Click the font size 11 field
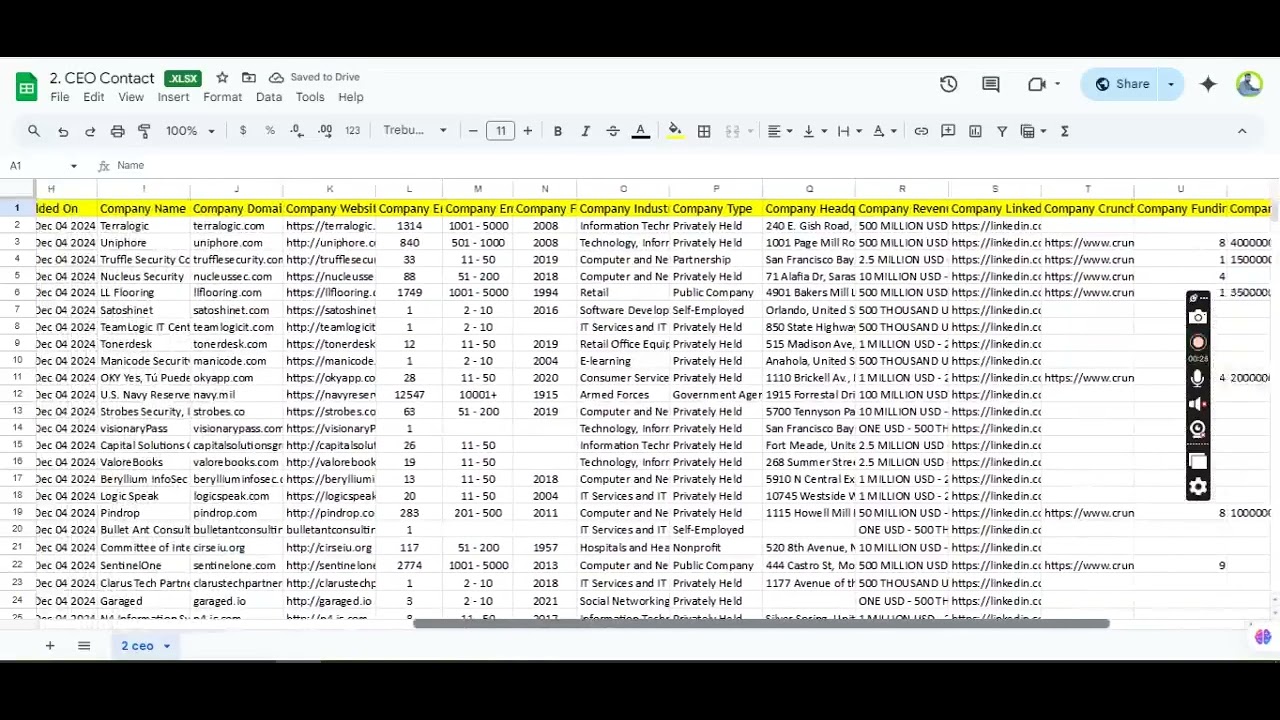Image resolution: width=1280 pixels, height=720 pixels. coord(500,131)
